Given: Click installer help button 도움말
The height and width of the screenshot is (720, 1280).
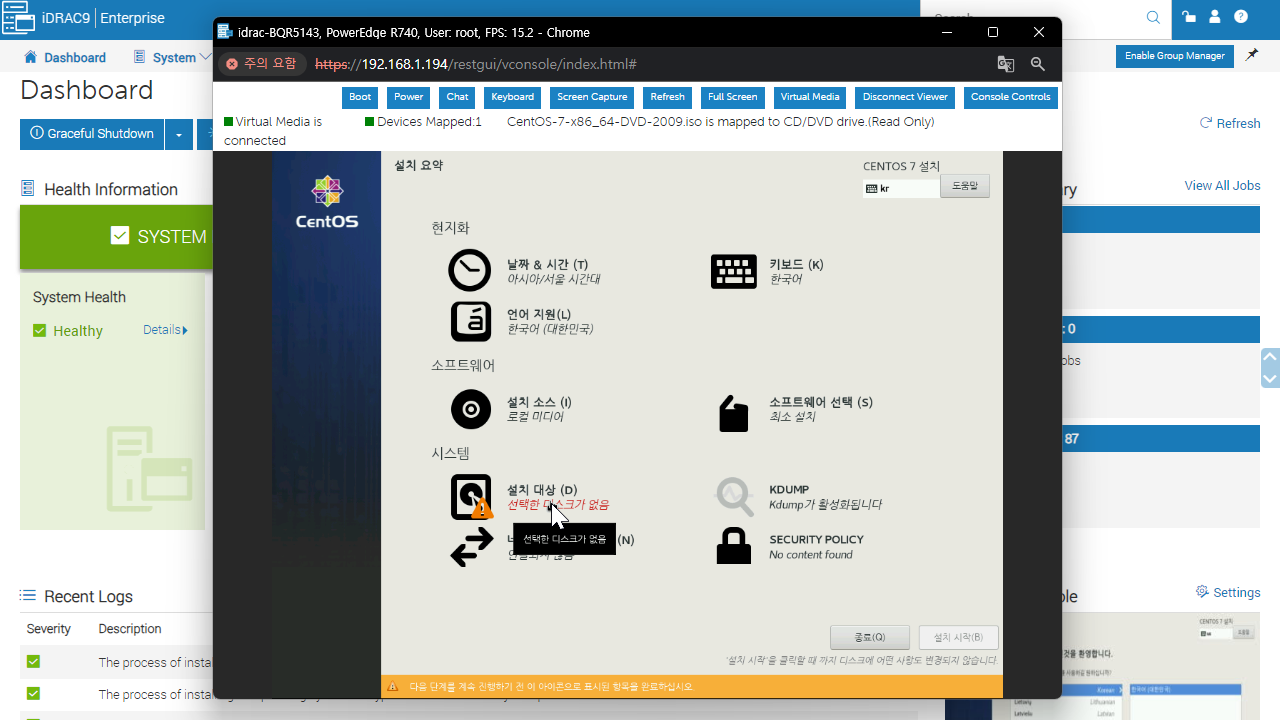Looking at the screenshot, I should pyautogui.click(x=965, y=186).
